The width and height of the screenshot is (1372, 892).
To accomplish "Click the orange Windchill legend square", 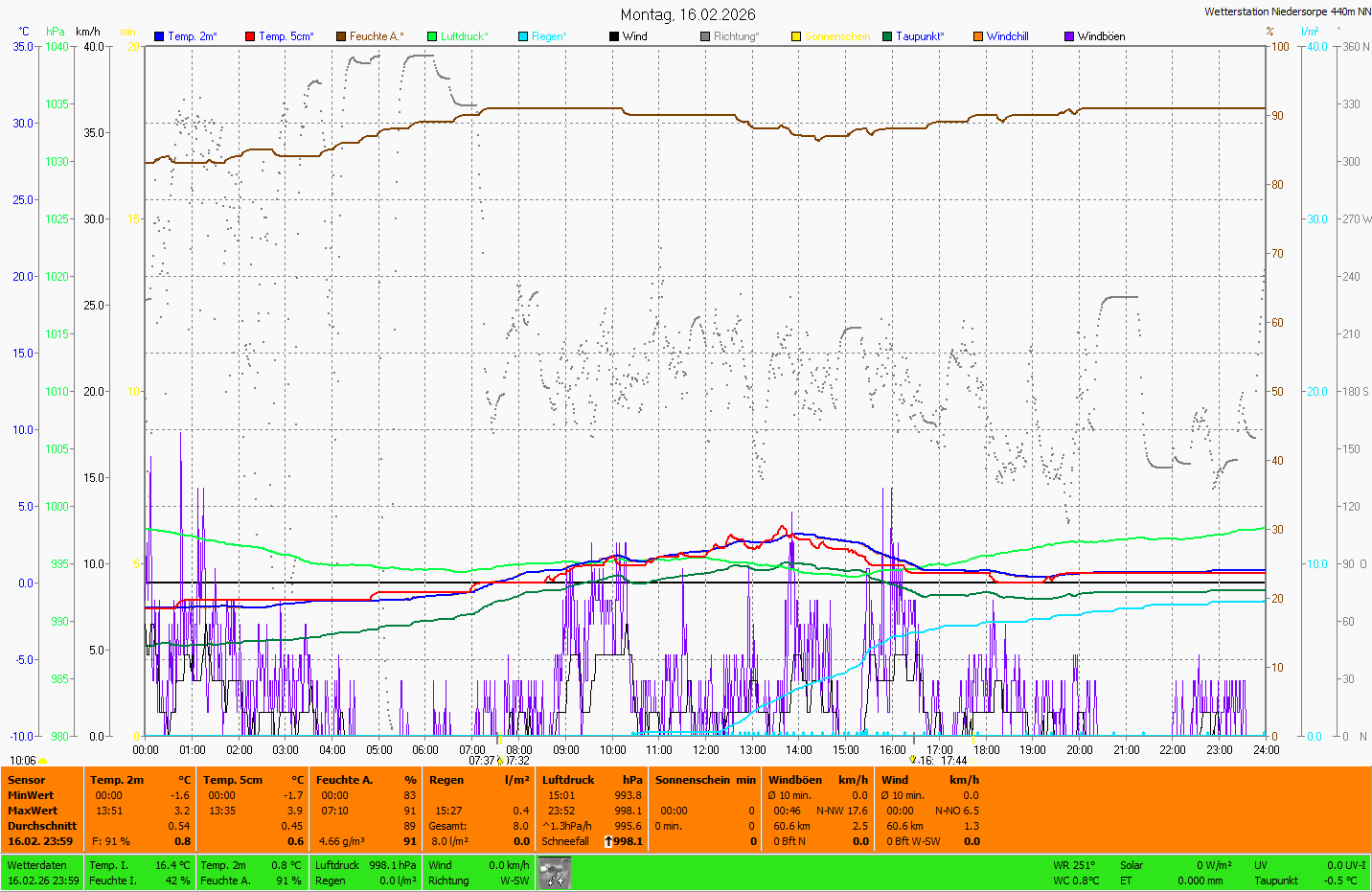I will pyautogui.click(x=978, y=36).
